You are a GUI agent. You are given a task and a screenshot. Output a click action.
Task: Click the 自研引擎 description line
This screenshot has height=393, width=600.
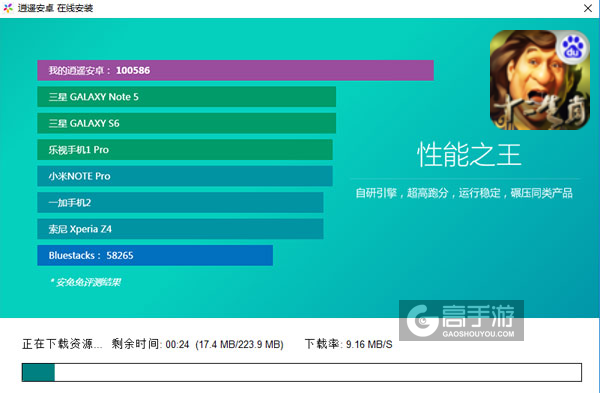[x=464, y=193]
